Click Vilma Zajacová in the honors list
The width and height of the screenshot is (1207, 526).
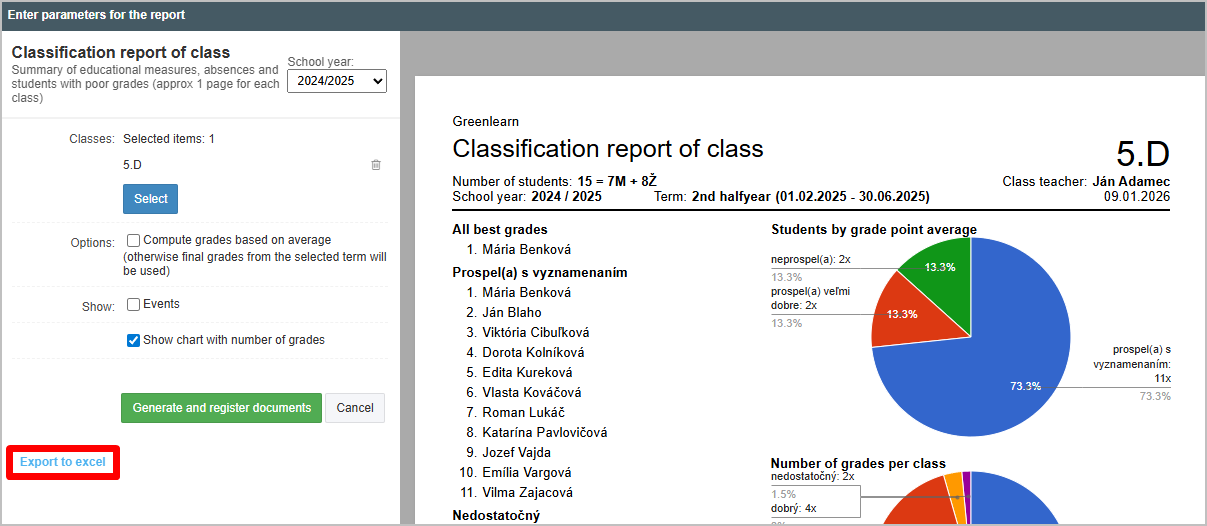tap(527, 492)
